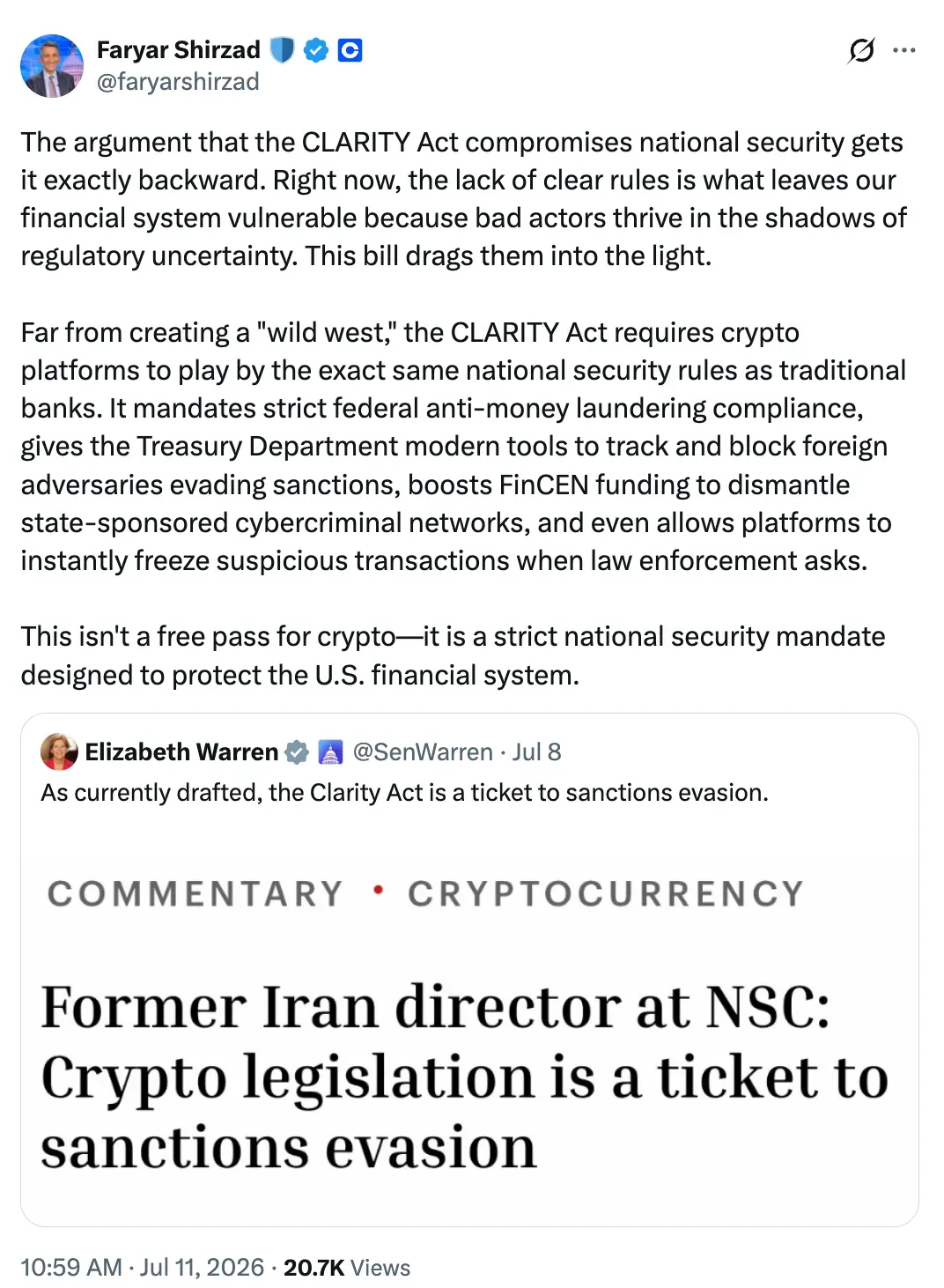Click the blue shield badge beside Faryar's name
The image size is (944, 1288).
click(x=282, y=50)
